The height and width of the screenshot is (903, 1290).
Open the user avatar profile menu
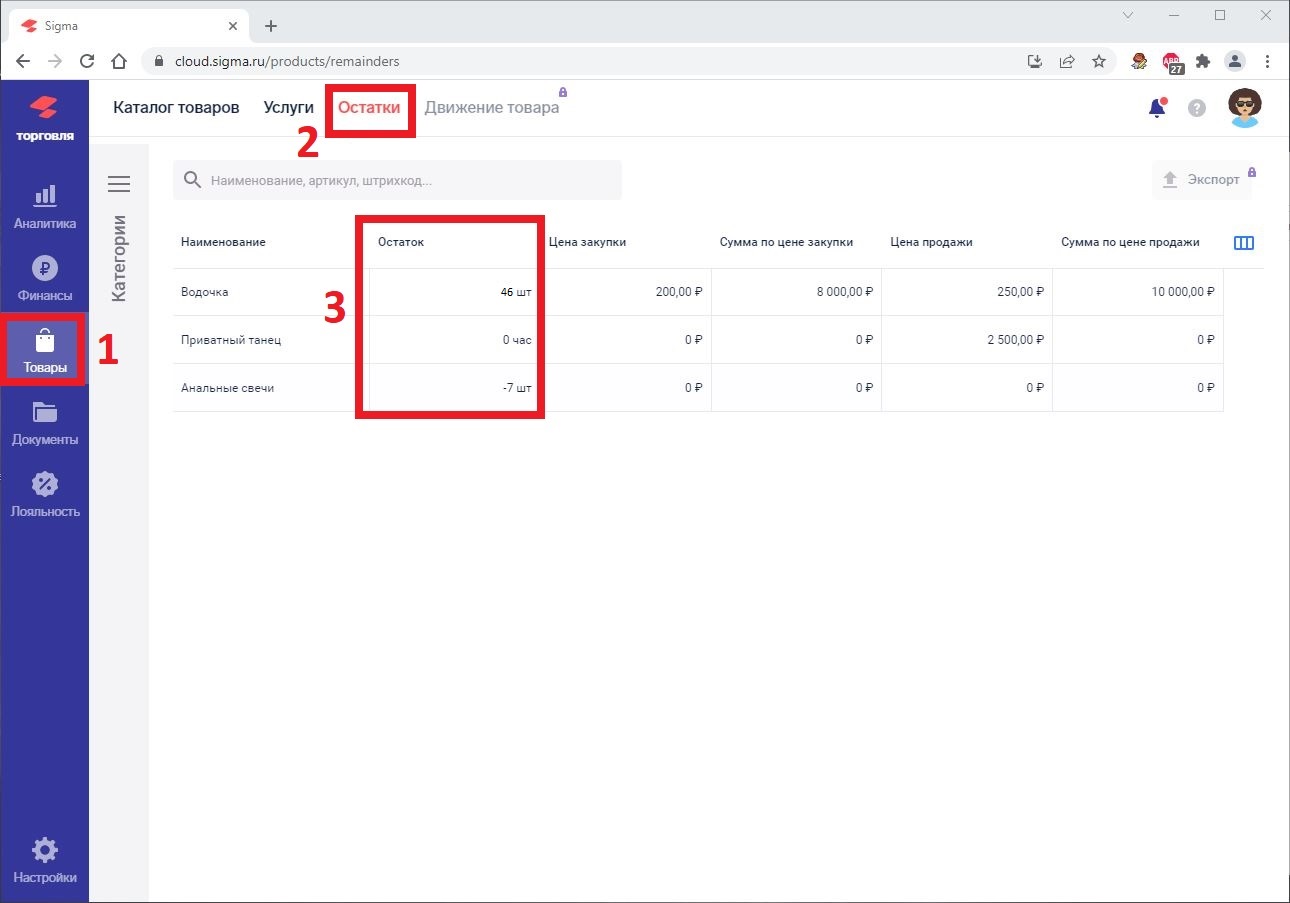coord(1244,108)
